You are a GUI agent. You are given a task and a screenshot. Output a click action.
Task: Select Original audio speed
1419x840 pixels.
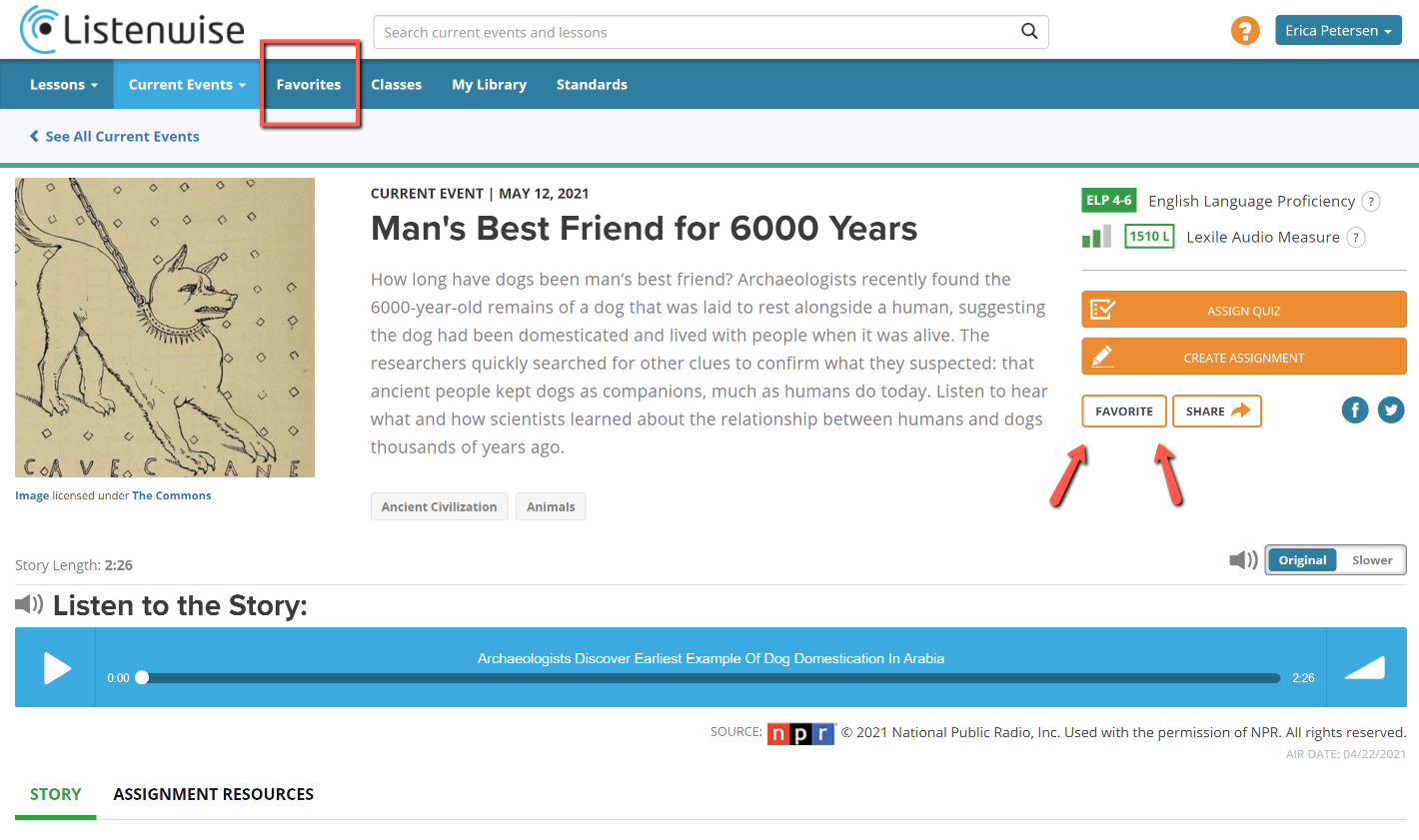1302,560
